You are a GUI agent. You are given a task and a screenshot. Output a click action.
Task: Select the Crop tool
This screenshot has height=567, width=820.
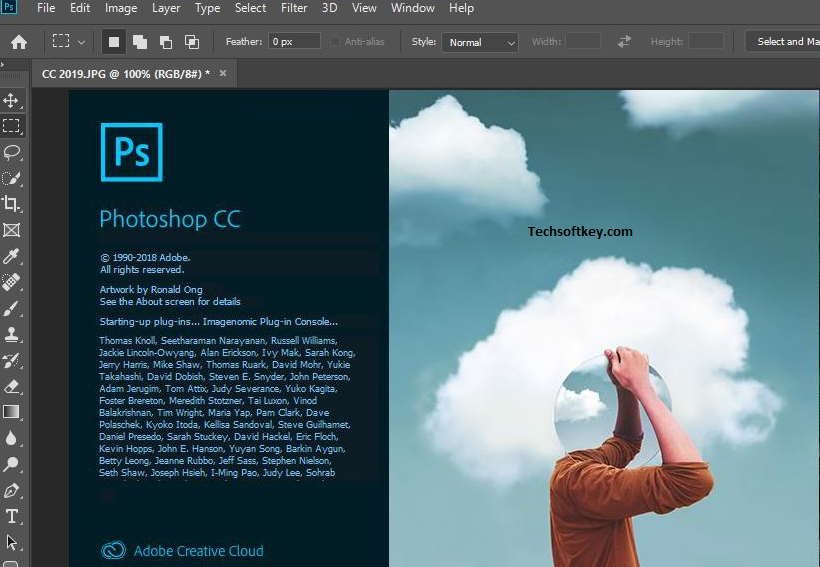click(11, 203)
